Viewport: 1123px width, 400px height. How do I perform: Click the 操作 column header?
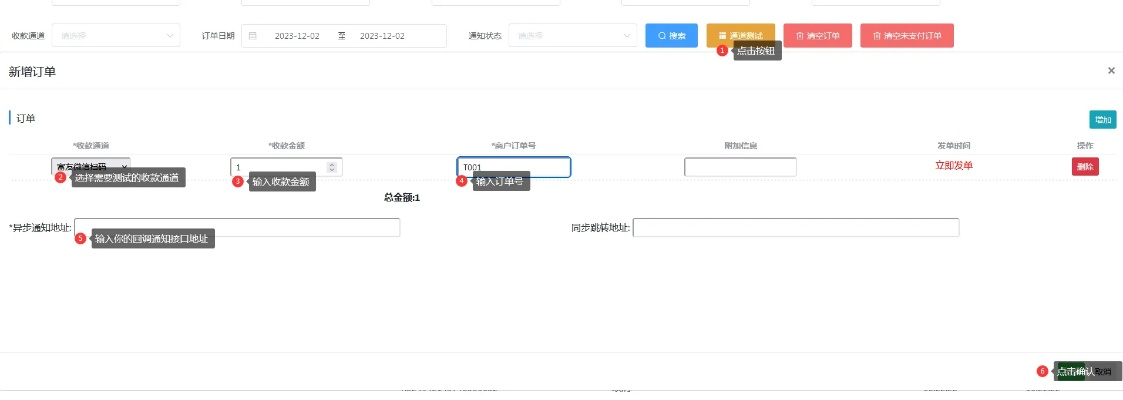coord(1085,145)
